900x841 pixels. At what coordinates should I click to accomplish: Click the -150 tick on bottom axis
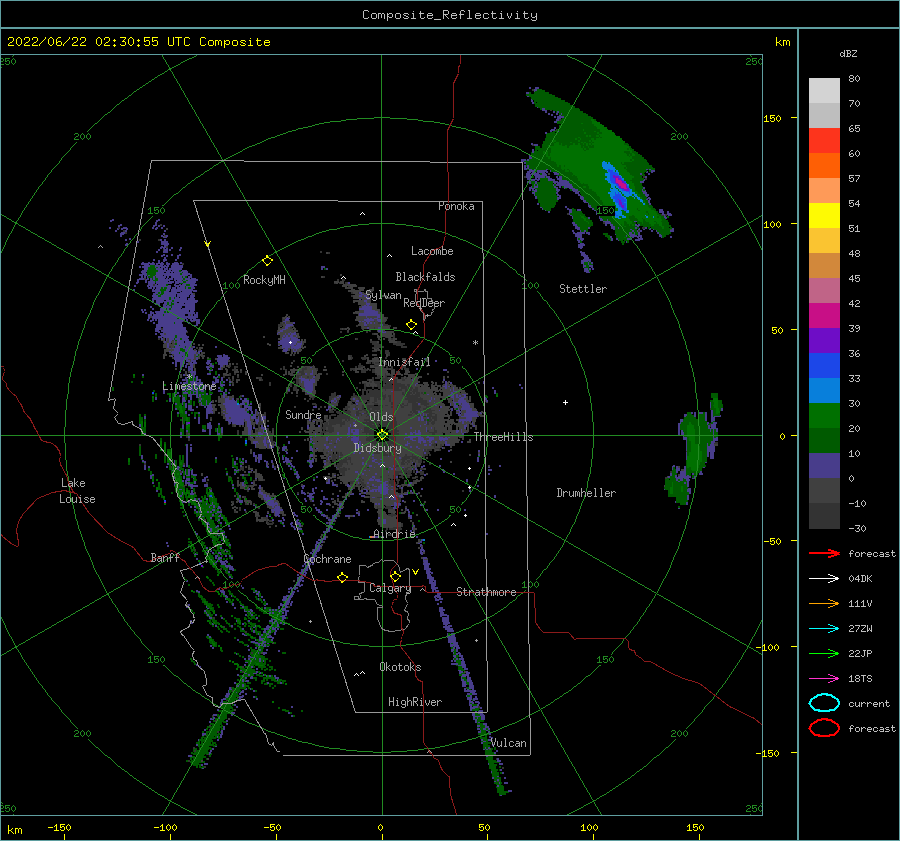coord(59,827)
